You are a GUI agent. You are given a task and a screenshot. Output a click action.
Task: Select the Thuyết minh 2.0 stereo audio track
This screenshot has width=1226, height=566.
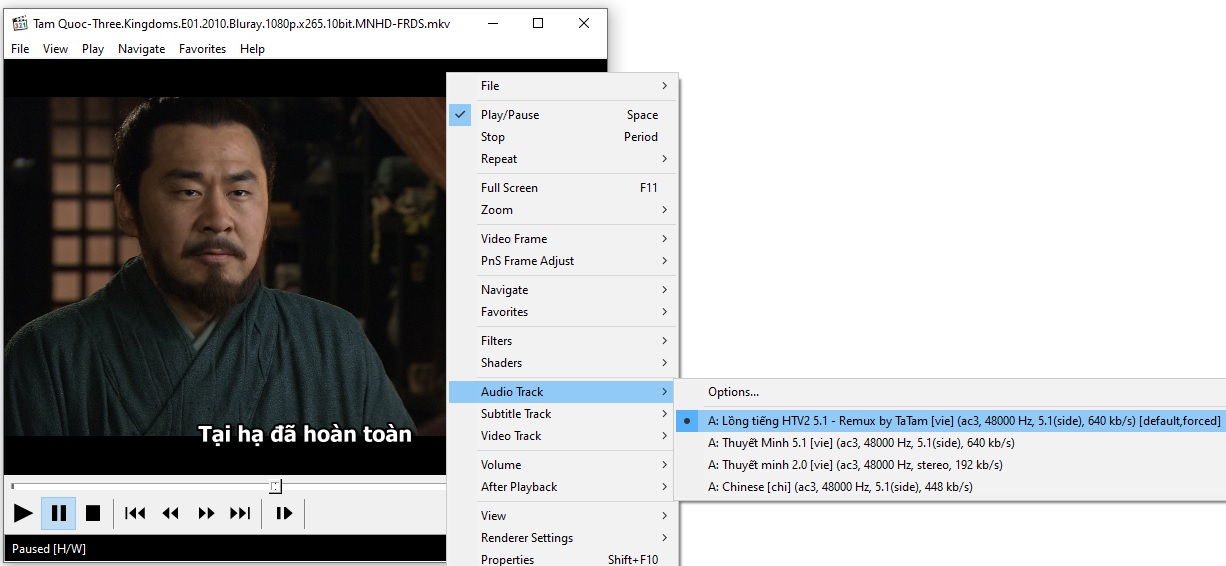point(950,465)
